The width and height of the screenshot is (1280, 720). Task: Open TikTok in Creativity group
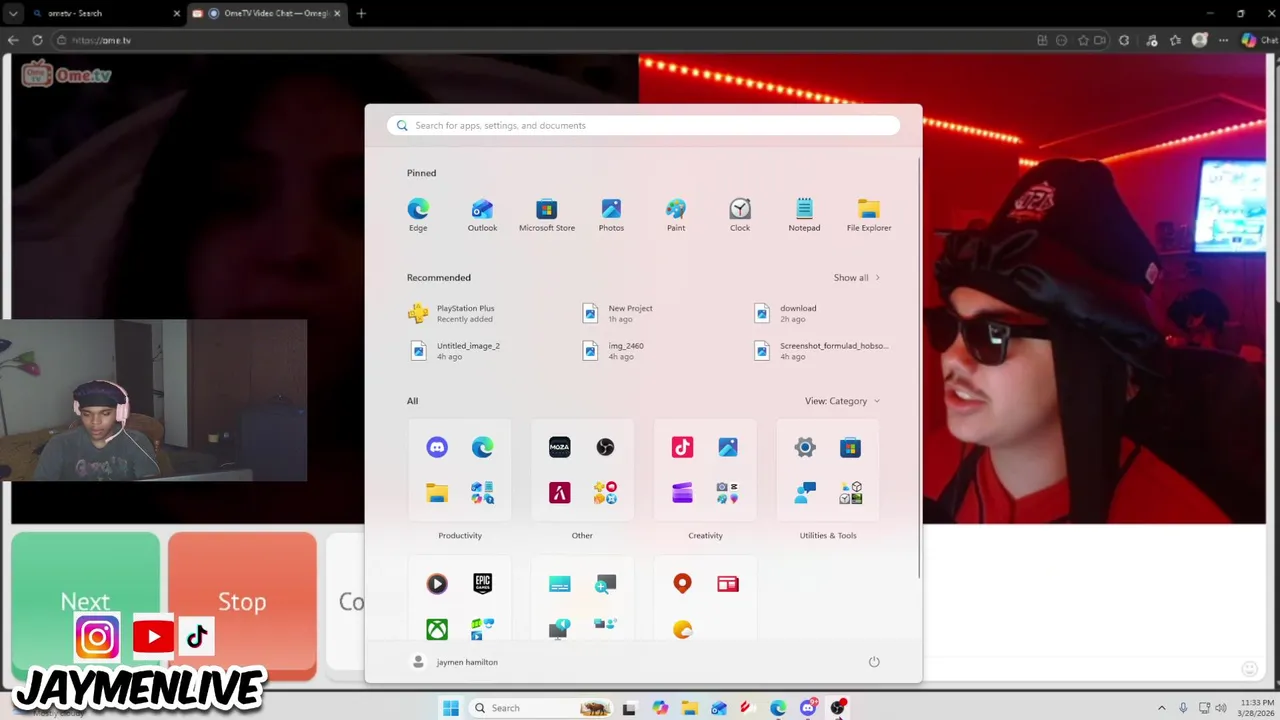pyautogui.click(x=682, y=447)
